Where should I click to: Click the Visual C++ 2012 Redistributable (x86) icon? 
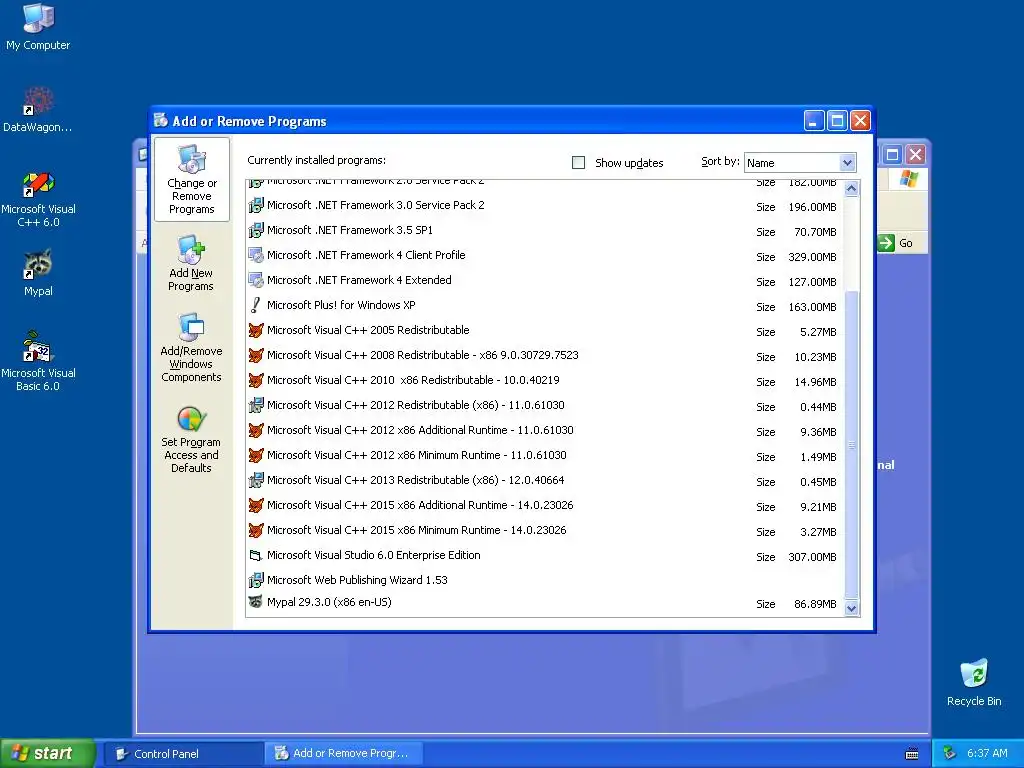tap(256, 405)
